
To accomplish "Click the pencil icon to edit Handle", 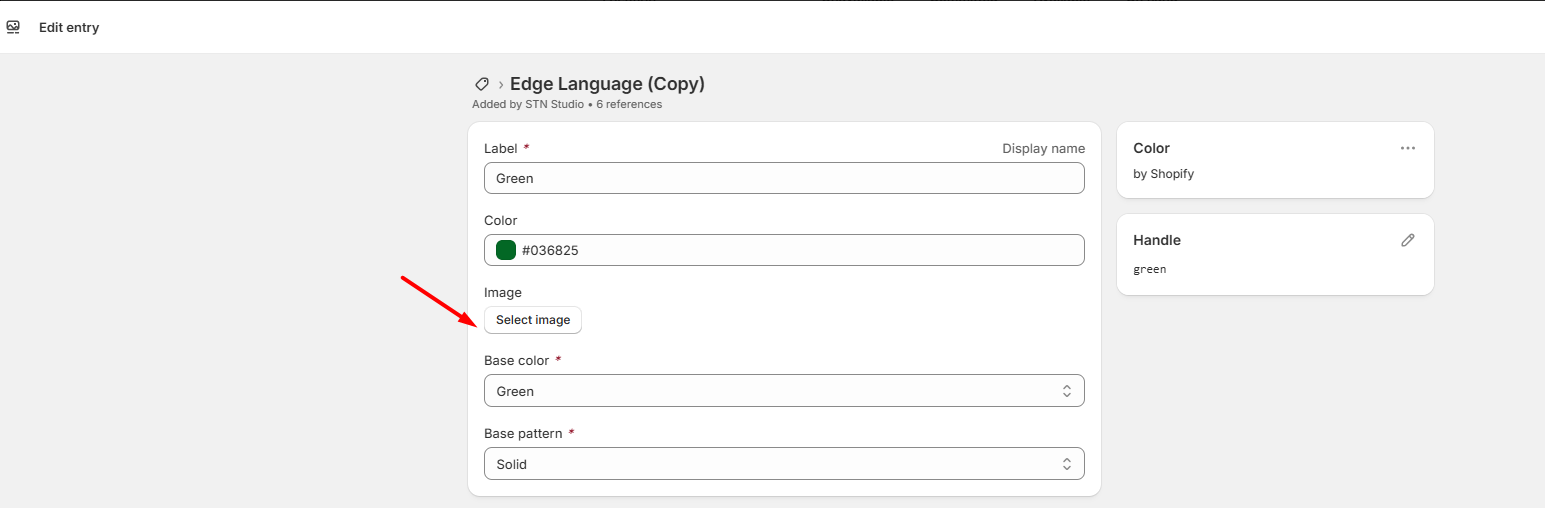I will coord(1408,240).
